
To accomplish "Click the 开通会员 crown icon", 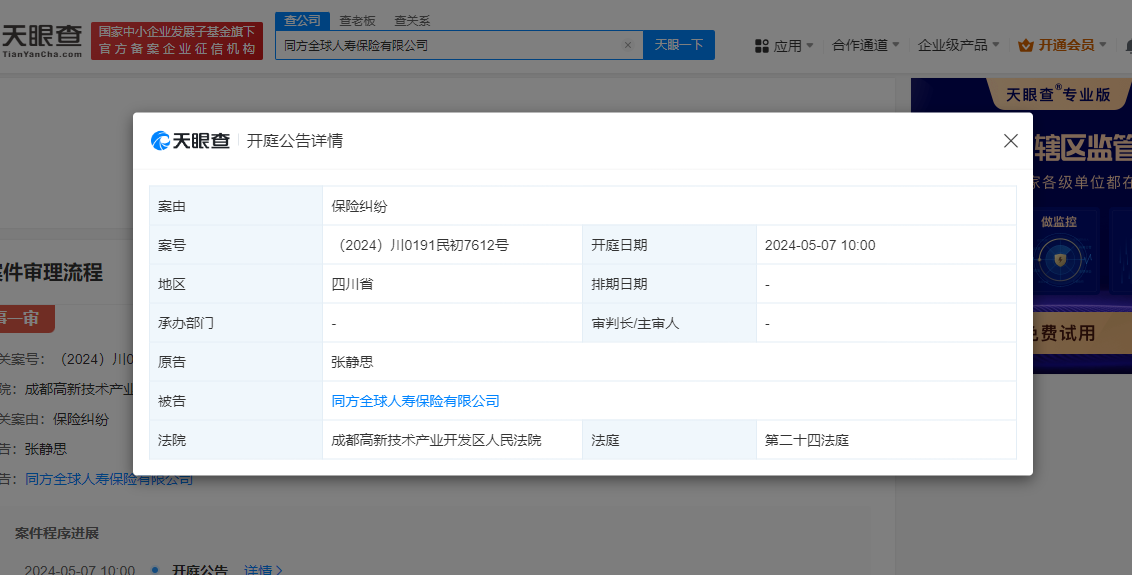I will tap(1026, 46).
